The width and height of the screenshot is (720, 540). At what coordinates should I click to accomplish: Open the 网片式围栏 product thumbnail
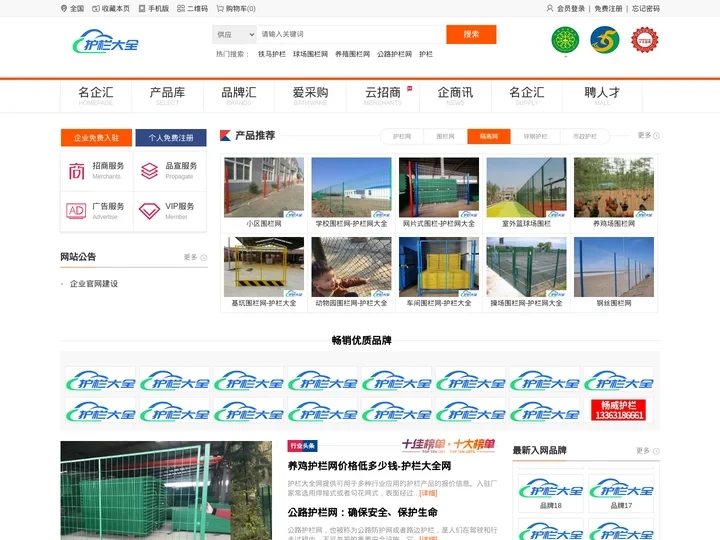tap(439, 187)
